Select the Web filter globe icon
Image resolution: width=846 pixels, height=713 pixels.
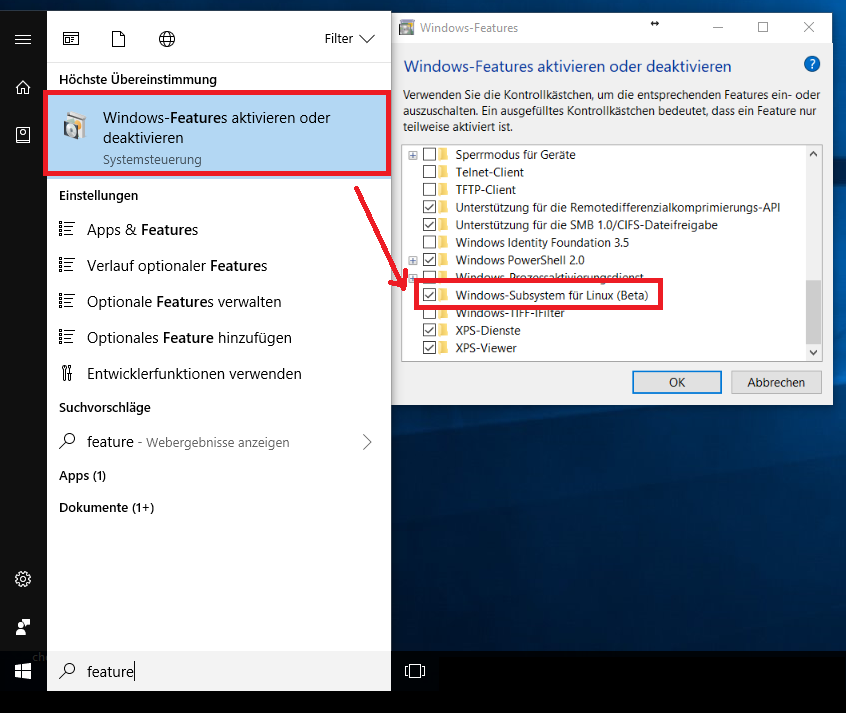tap(167, 39)
